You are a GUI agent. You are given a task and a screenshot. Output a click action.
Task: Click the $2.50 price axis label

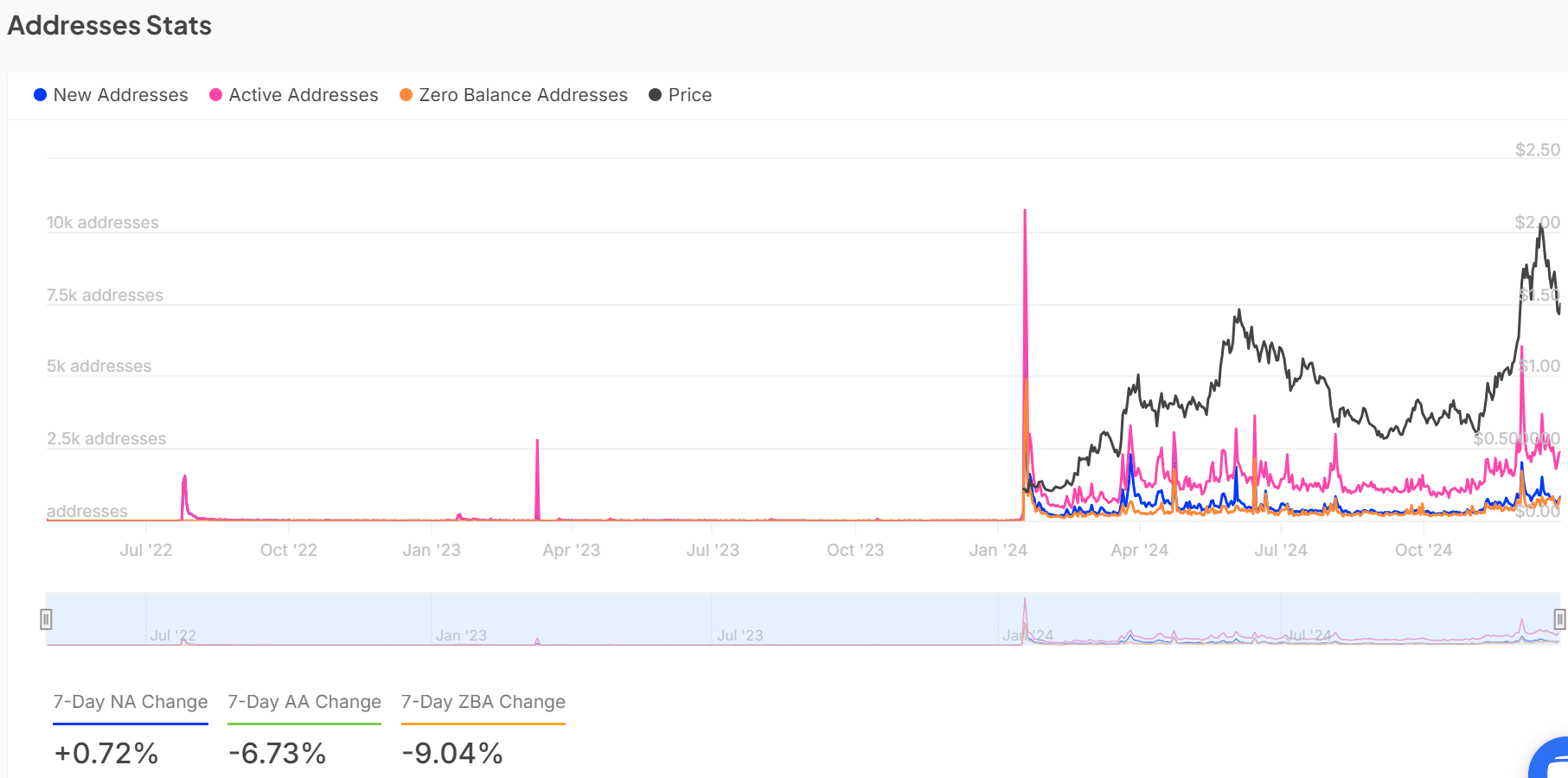(1538, 150)
